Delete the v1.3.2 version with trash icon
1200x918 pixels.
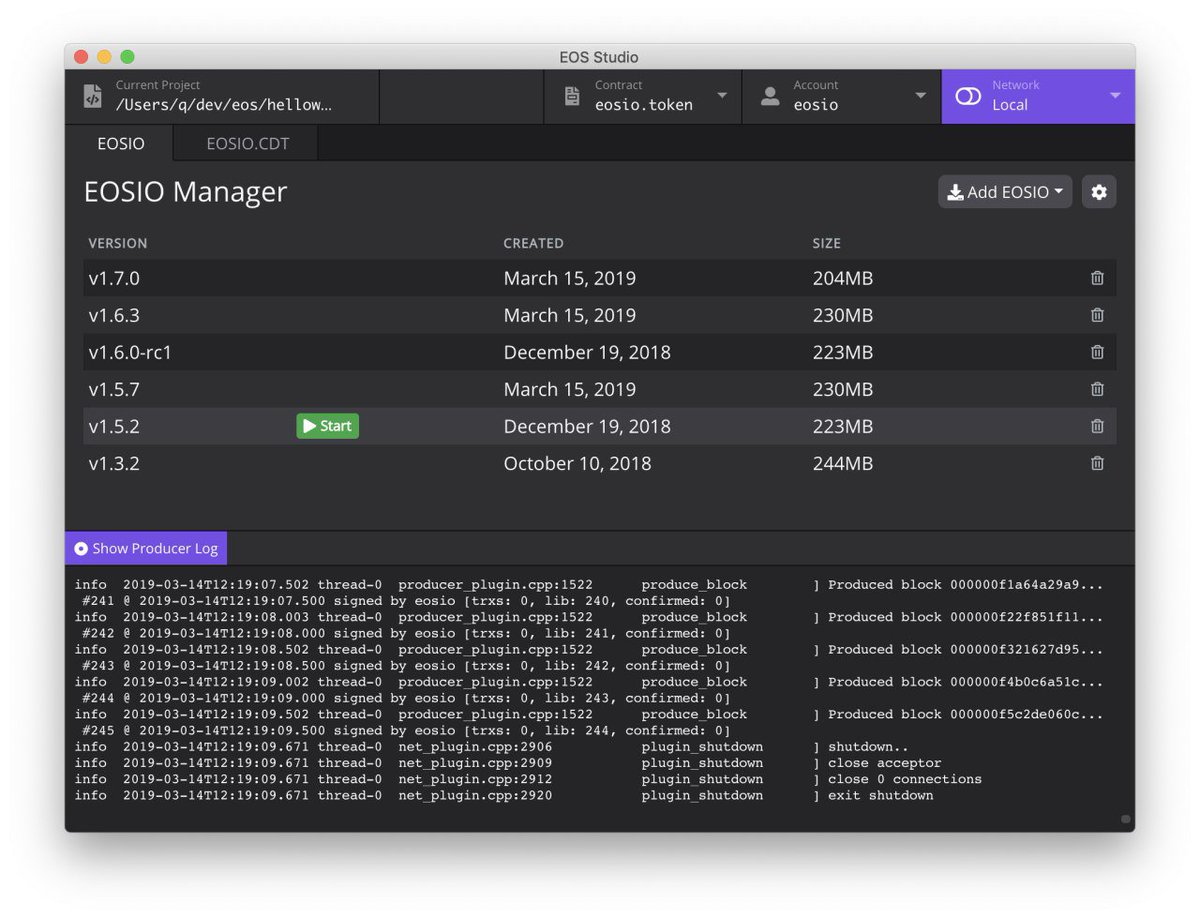(x=1096, y=463)
